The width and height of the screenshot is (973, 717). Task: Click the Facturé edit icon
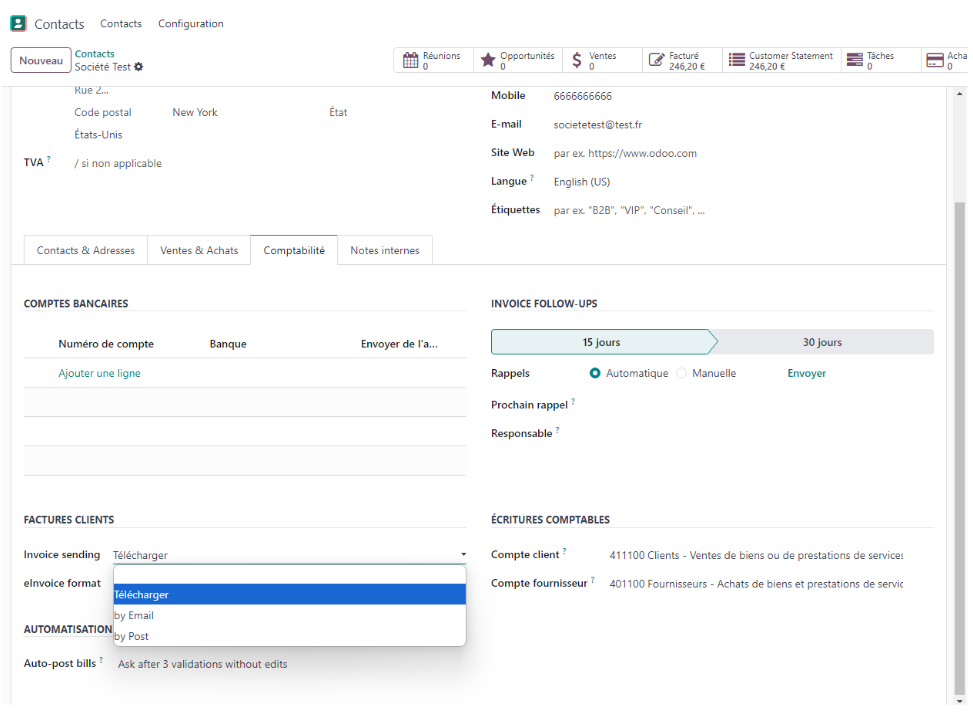coord(656,60)
